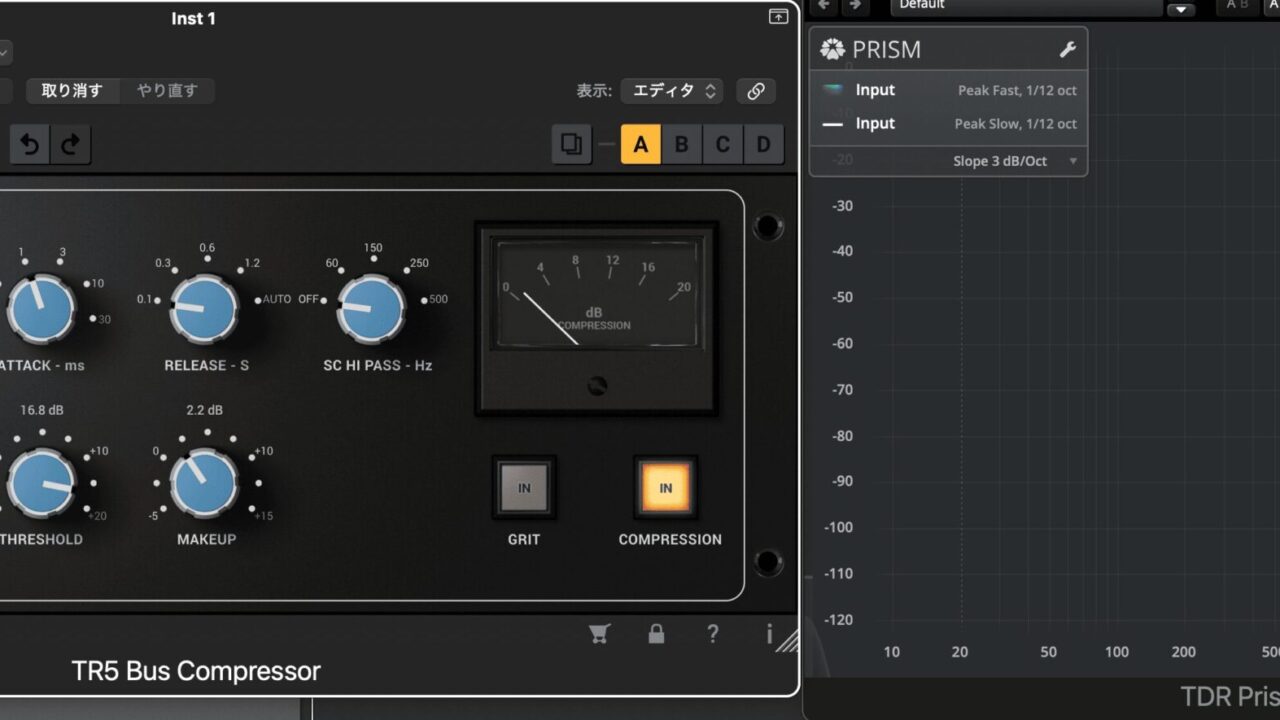Switch to preset slot D
1280x720 pixels.
[763, 145]
